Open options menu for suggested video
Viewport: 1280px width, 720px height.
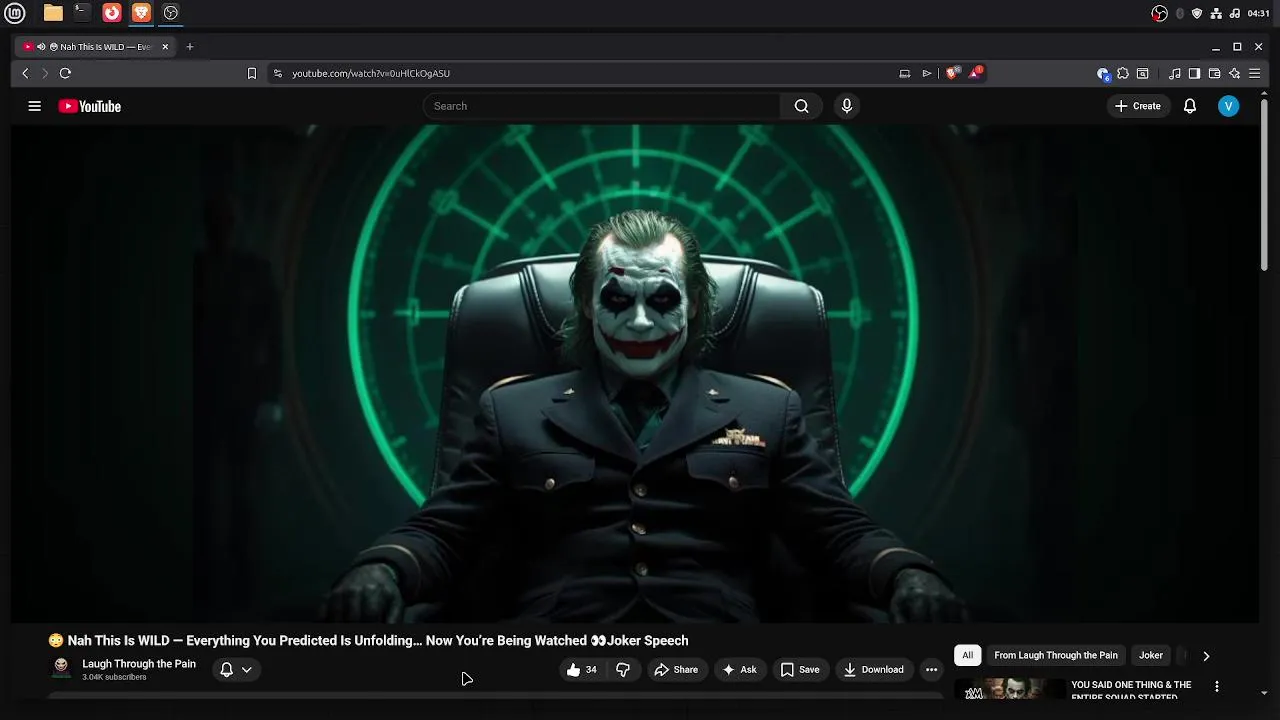pos(1217,686)
